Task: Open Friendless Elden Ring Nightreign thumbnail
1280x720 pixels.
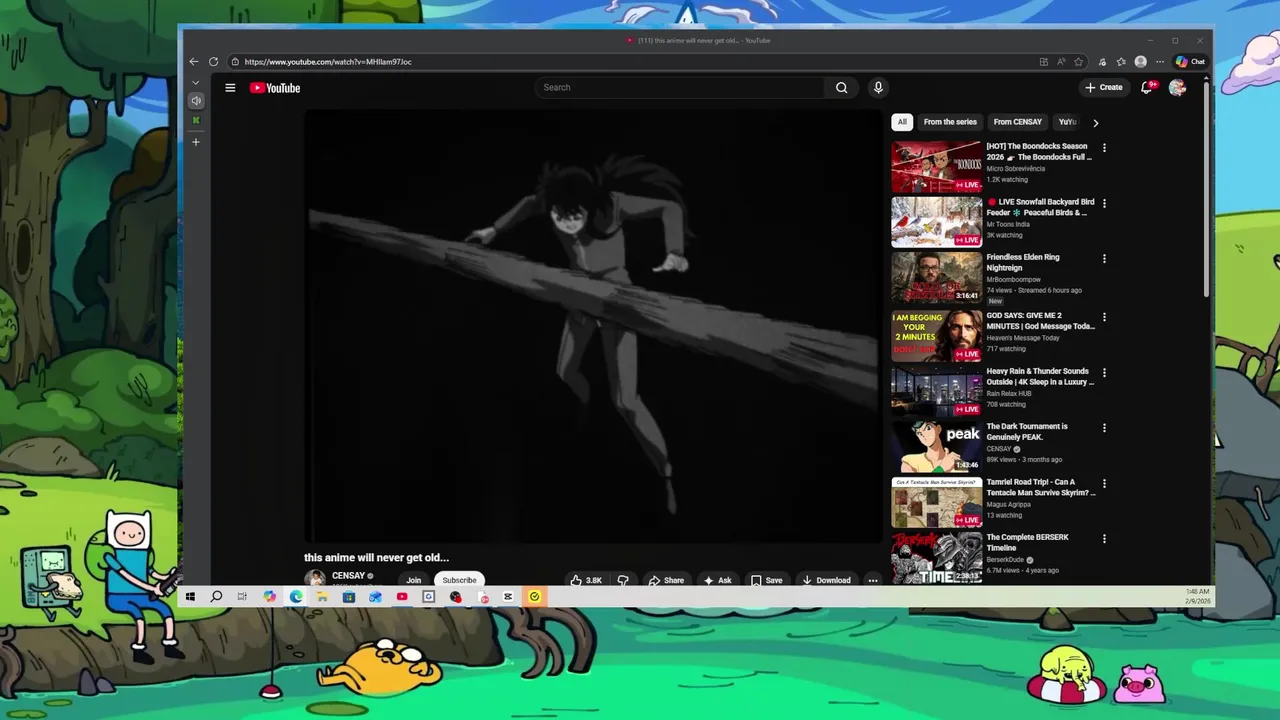Action: [x=936, y=277]
